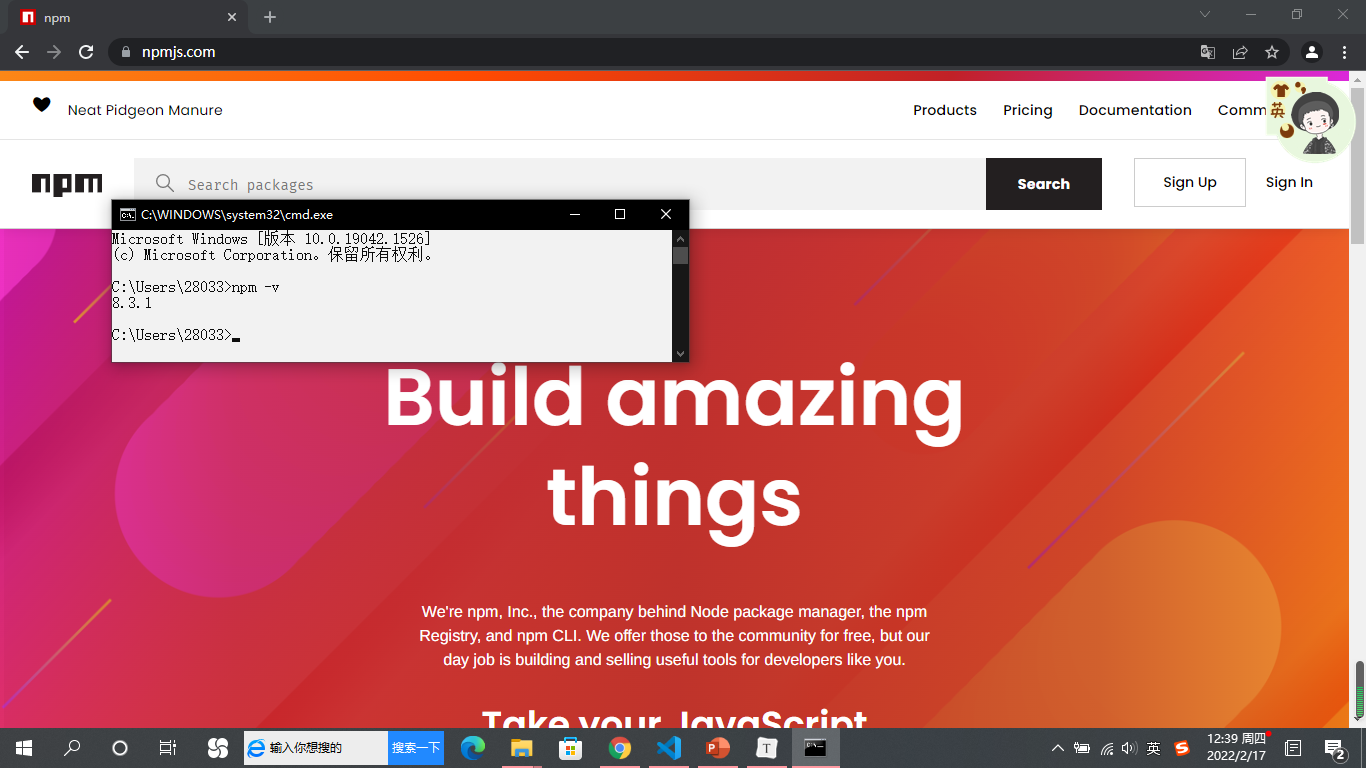Click the black Search button
This screenshot has height=768, width=1366.
point(1044,184)
